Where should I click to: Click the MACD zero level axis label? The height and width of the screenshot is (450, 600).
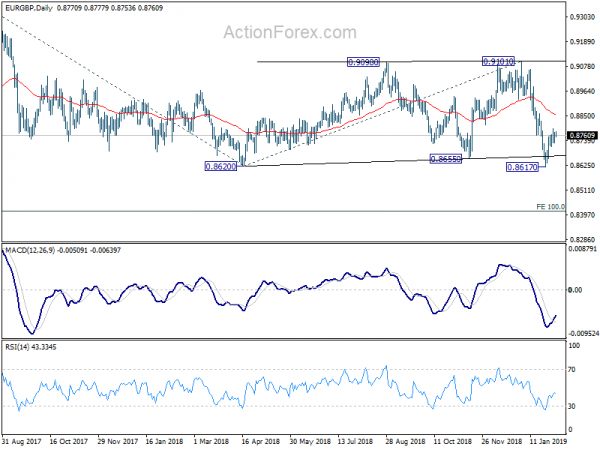point(575,290)
